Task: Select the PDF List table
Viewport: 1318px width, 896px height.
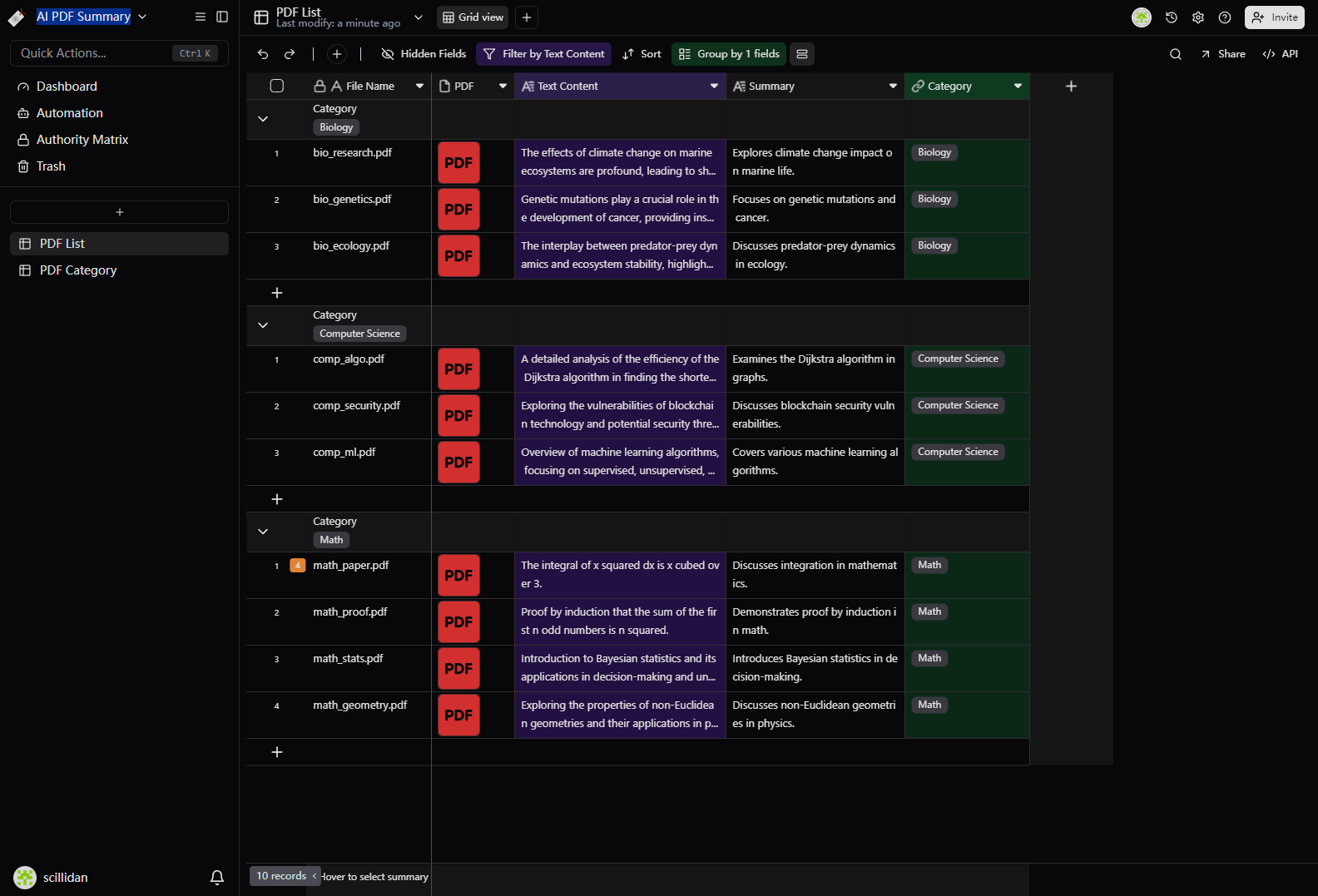Action: (119, 244)
